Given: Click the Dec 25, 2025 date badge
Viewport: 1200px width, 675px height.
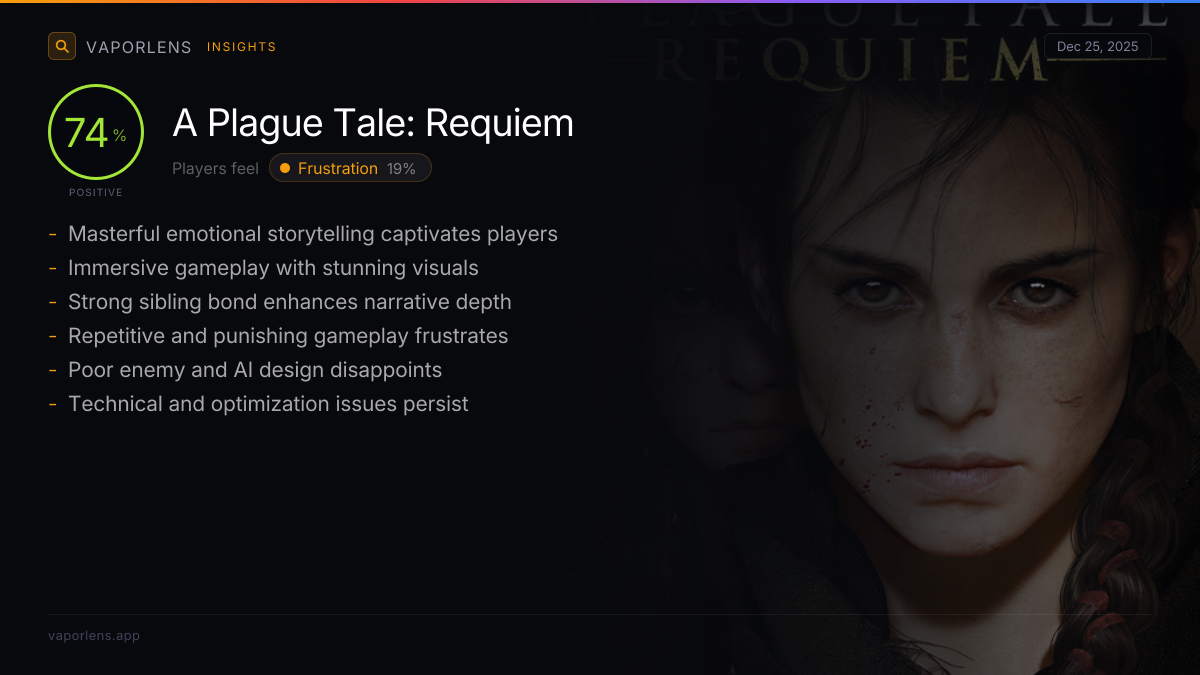Looking at the screenshot, I should click(1097, 47).
